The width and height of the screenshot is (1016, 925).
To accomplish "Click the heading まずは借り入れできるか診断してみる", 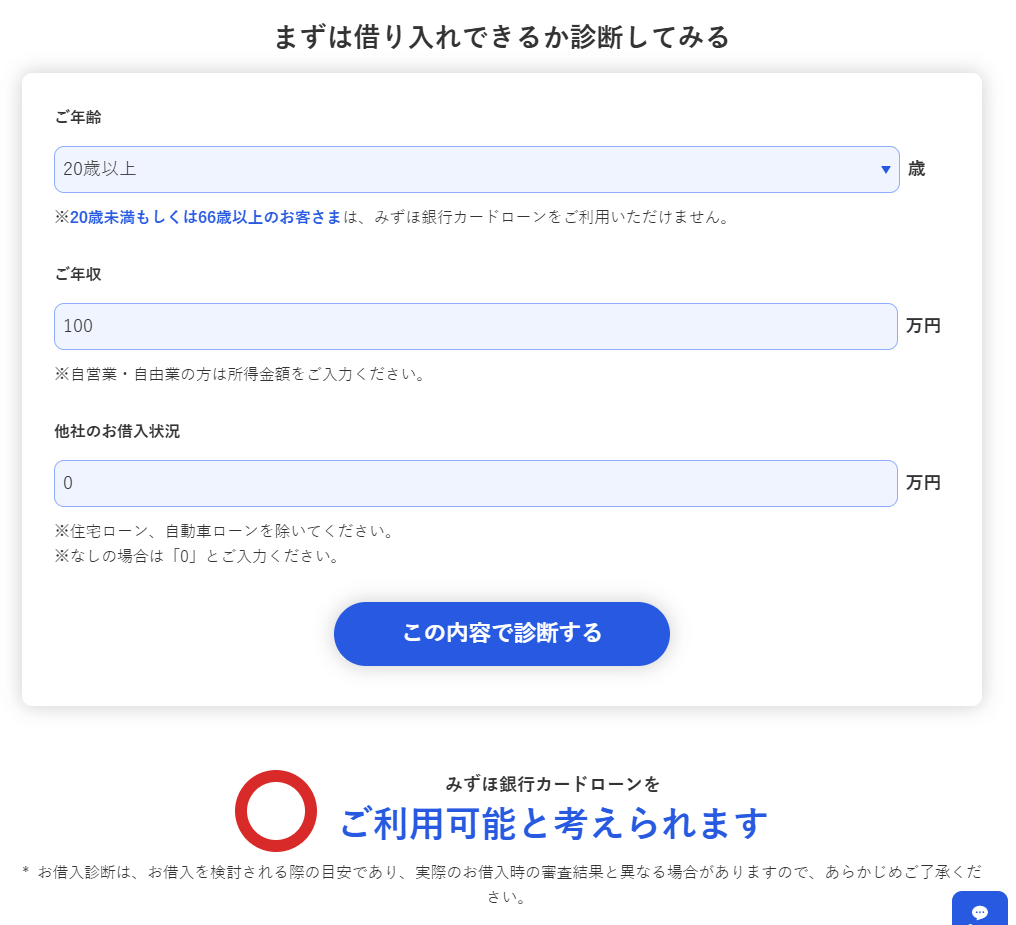I will 502,37.
